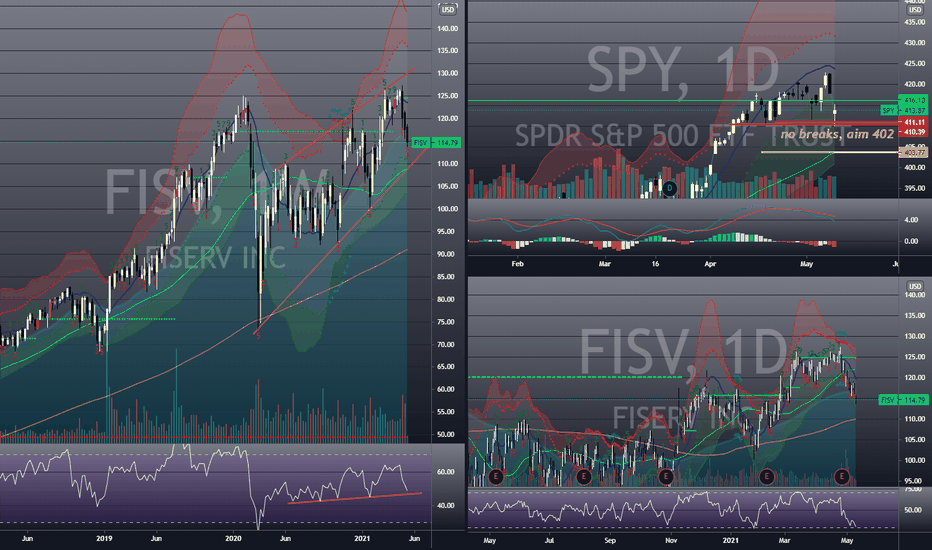Click the D dividend marker on SPY chart
The width and height of the screenshot is (932, 550).
pos(670,188)
